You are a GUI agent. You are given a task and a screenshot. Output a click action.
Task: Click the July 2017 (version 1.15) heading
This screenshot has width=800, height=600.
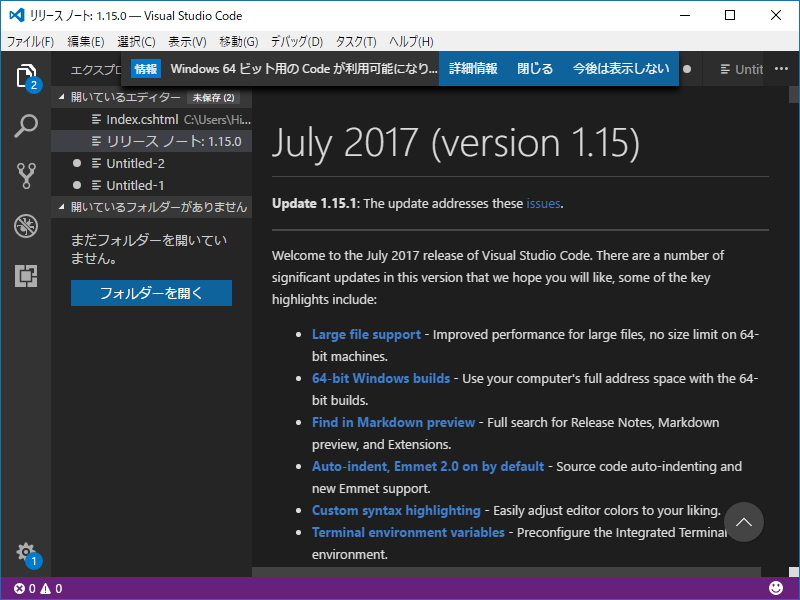click(456, 142)
